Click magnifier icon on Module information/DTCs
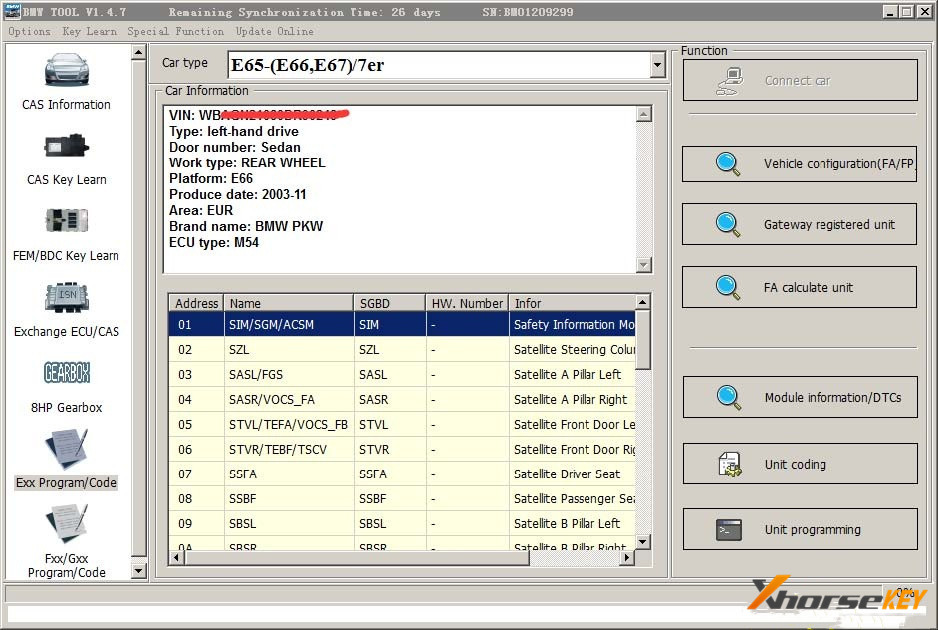 [x=728, y=397]
